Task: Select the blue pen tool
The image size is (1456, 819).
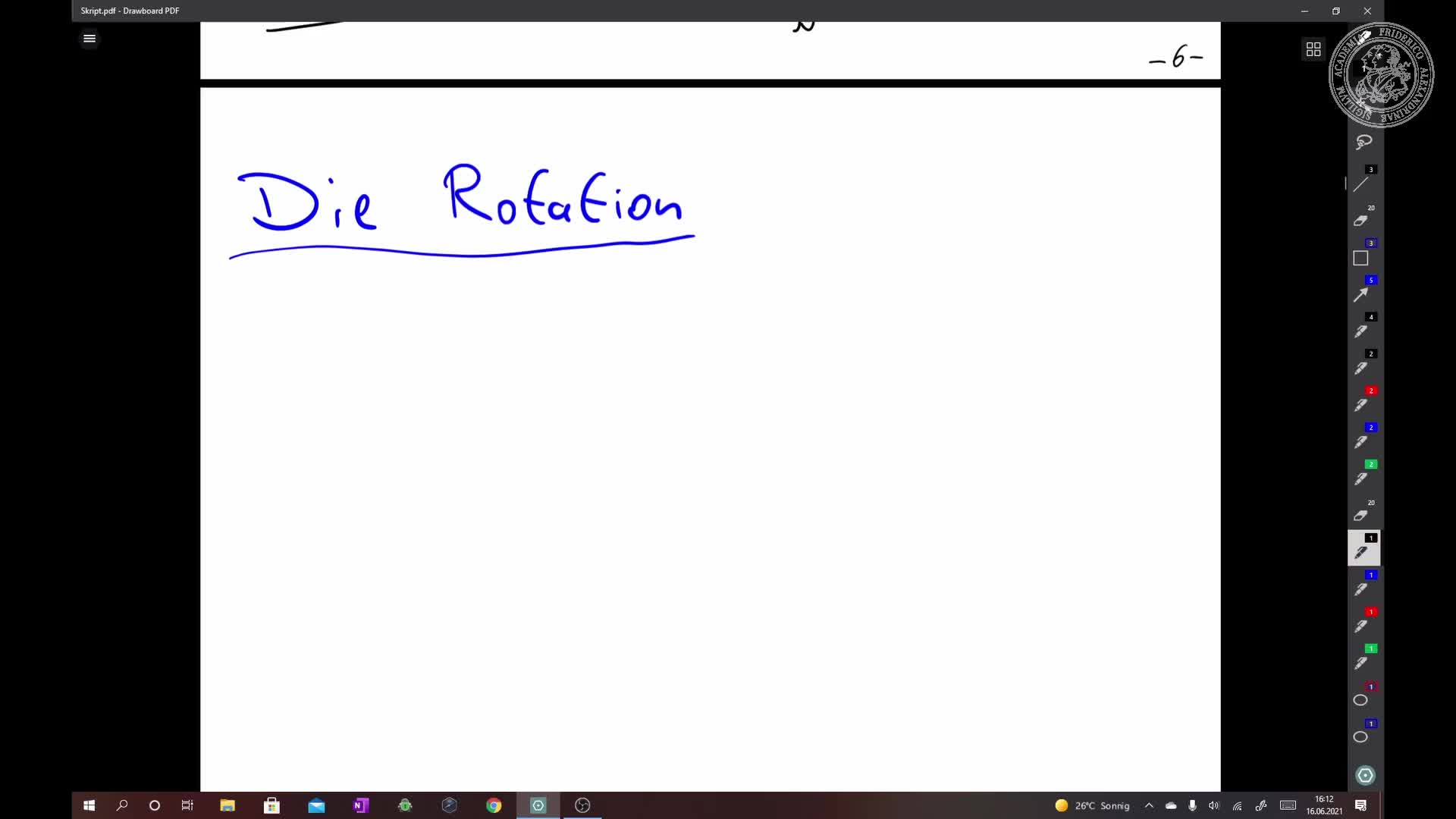Action: point(1361,589)
